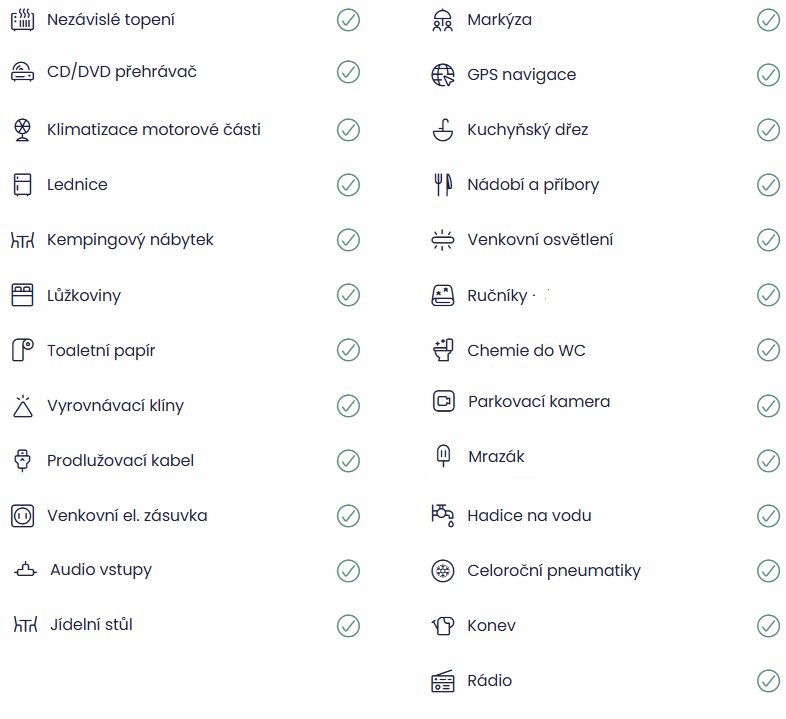Click the Venkovní osvětlení label
The height and width of the screenshot is (719, 786).
coord(540,239)
